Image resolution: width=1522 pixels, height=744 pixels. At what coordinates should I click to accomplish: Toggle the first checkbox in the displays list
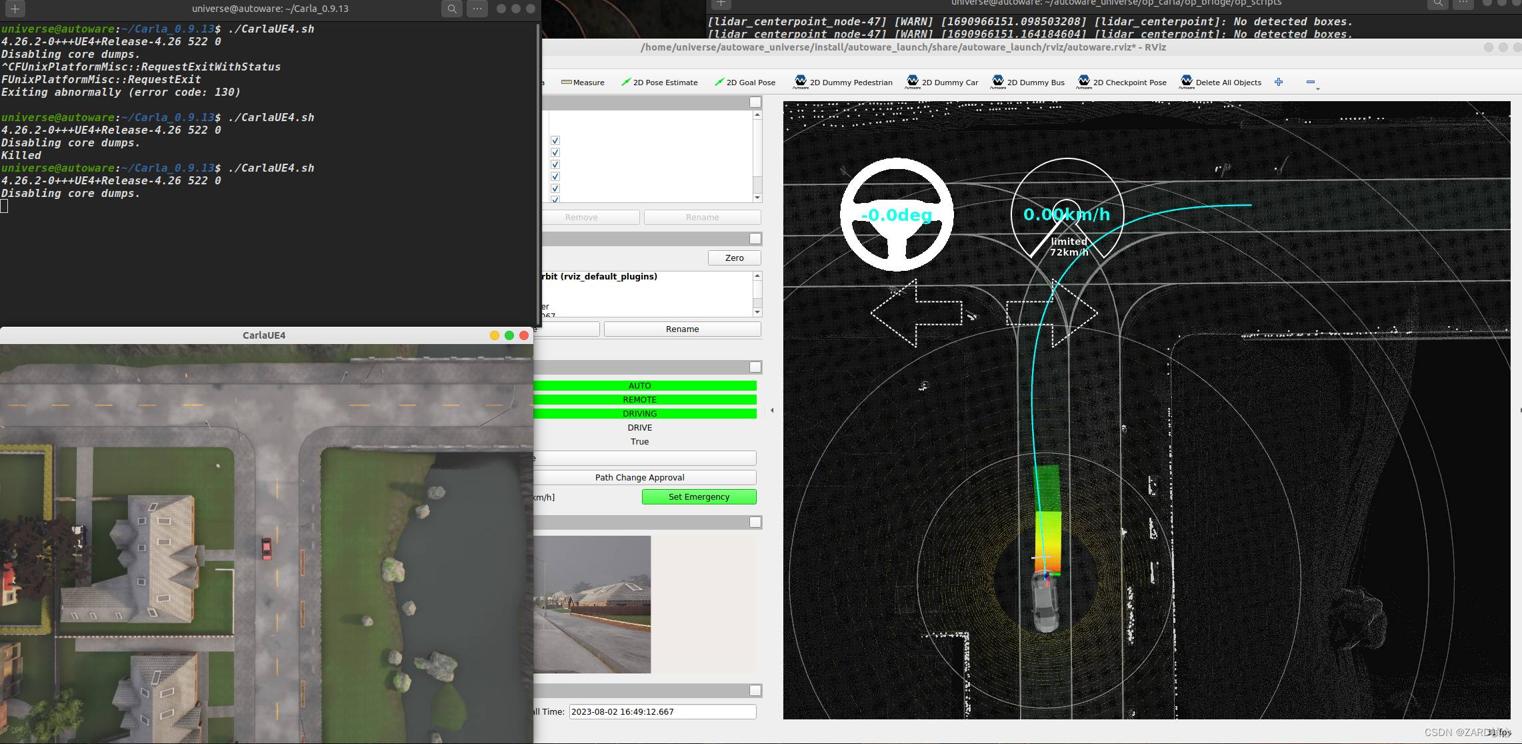click(x=555, y=141)
